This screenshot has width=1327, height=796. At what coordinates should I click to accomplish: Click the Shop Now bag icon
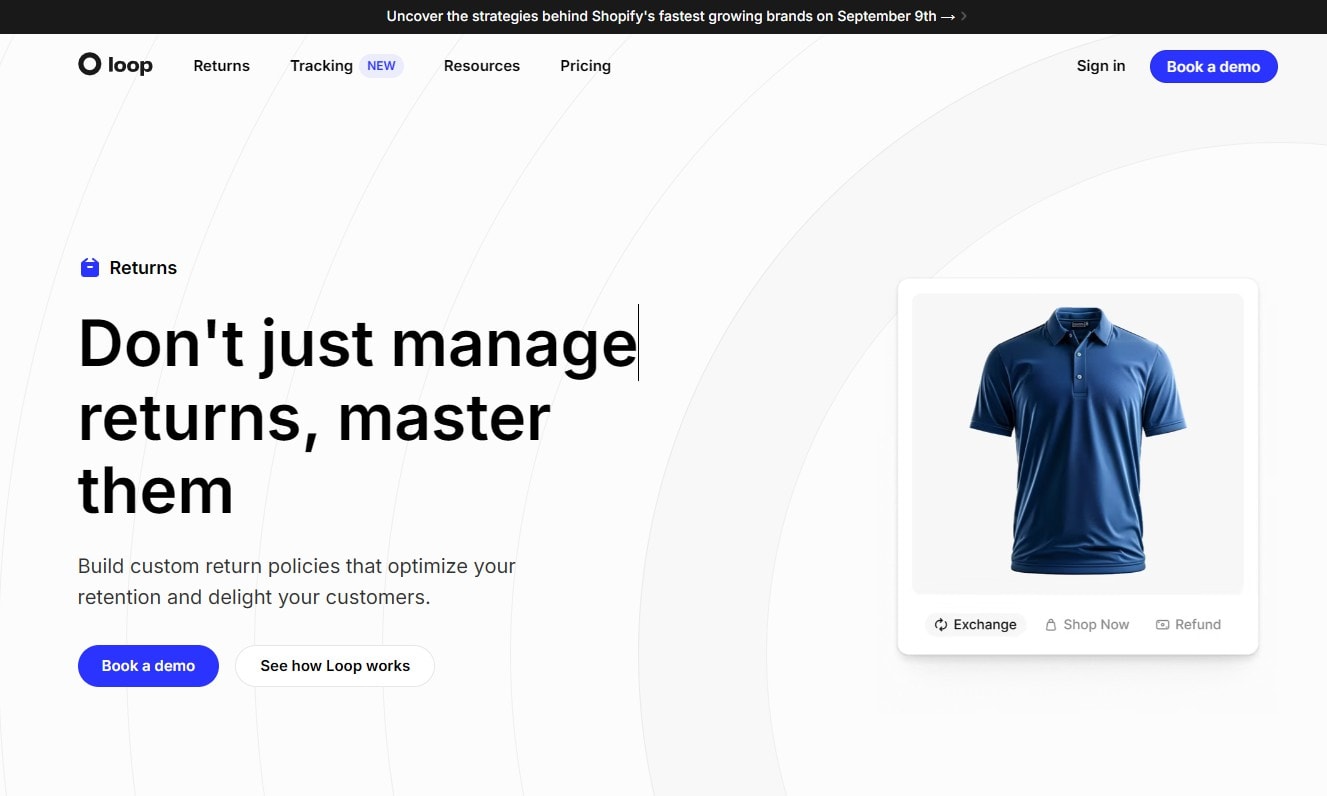[x=1051, y=625]
